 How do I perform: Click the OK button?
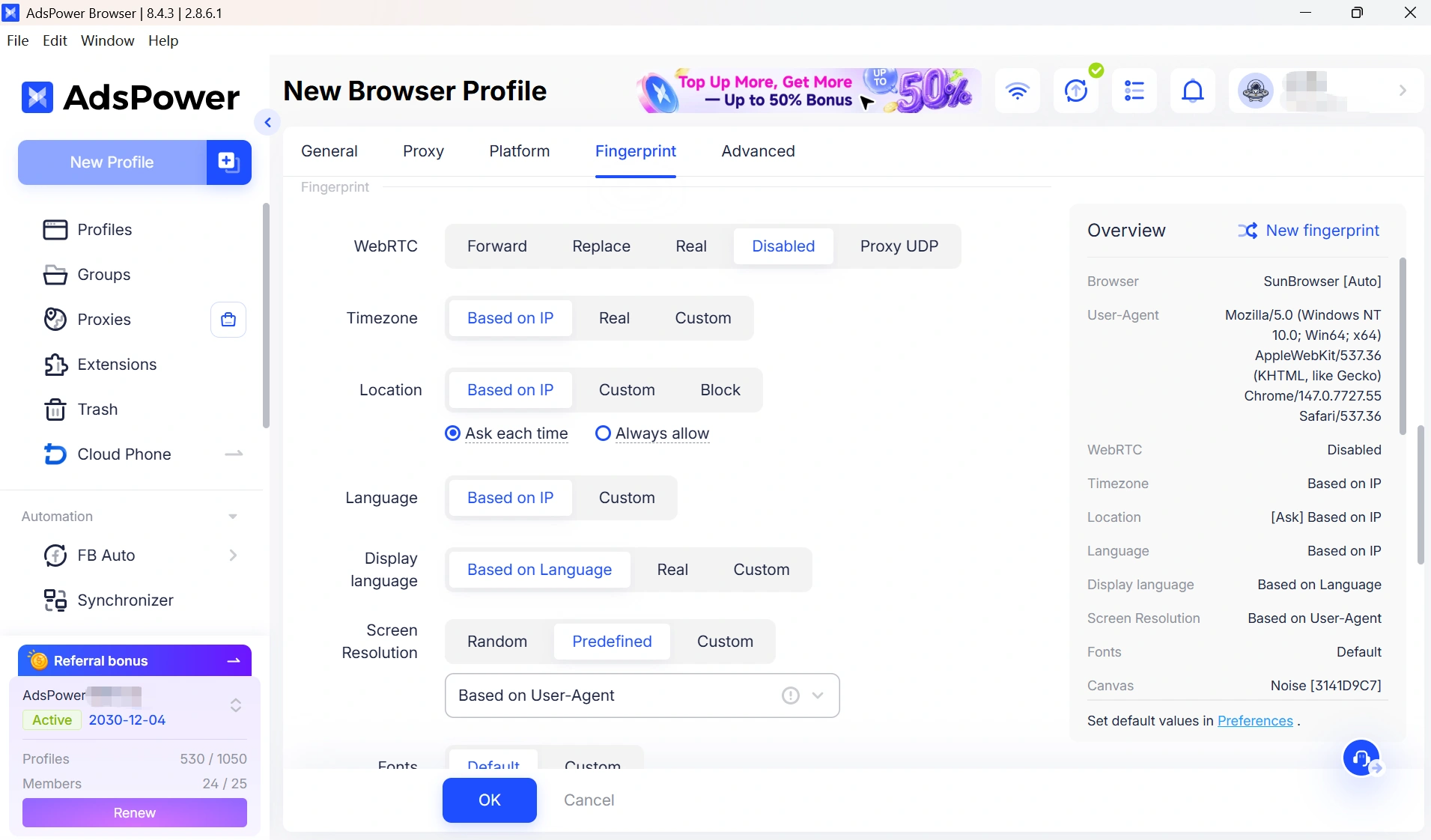tap(490, 800)
